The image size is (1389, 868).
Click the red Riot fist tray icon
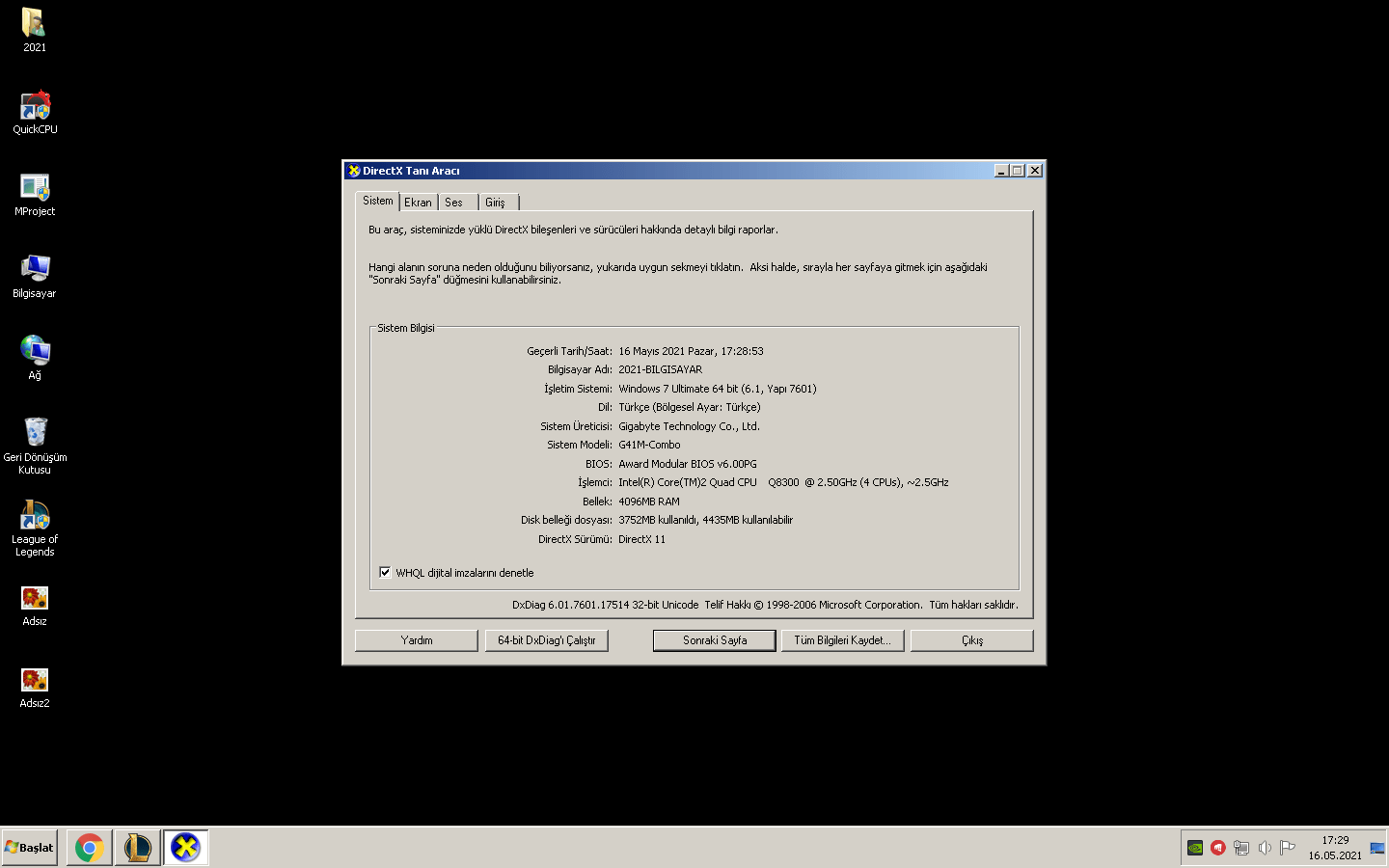1218,848
